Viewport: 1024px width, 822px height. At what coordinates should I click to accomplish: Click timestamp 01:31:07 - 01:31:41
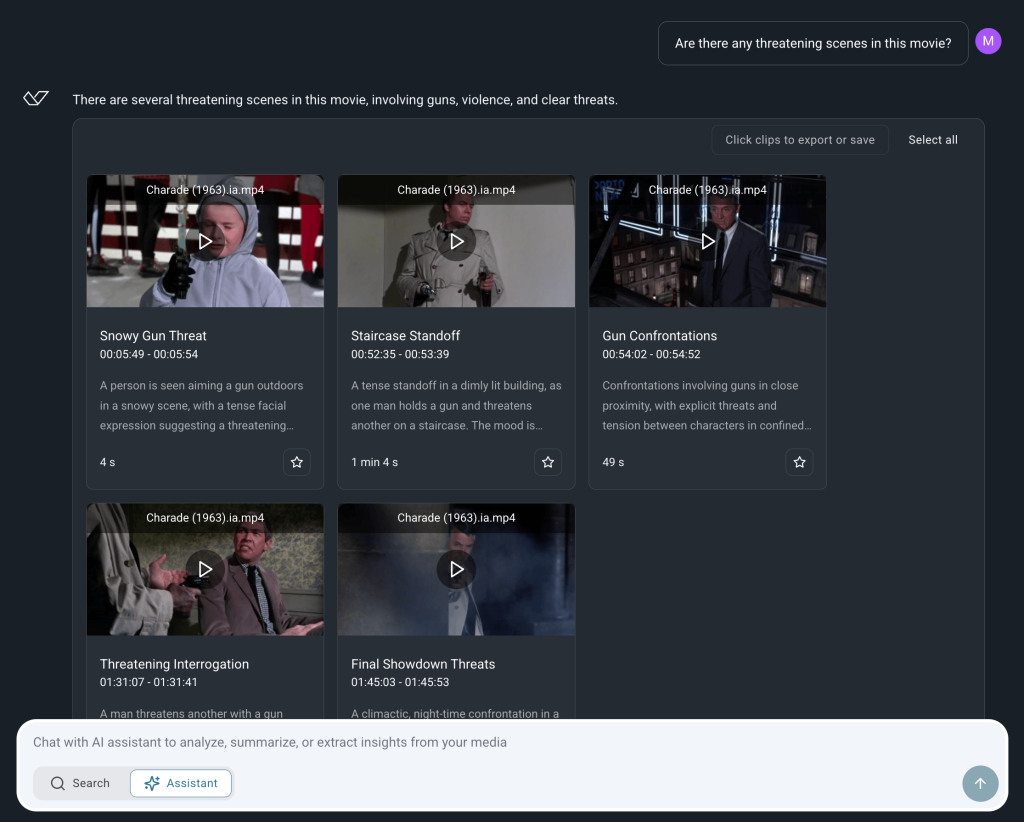click(x=148, y=682)
